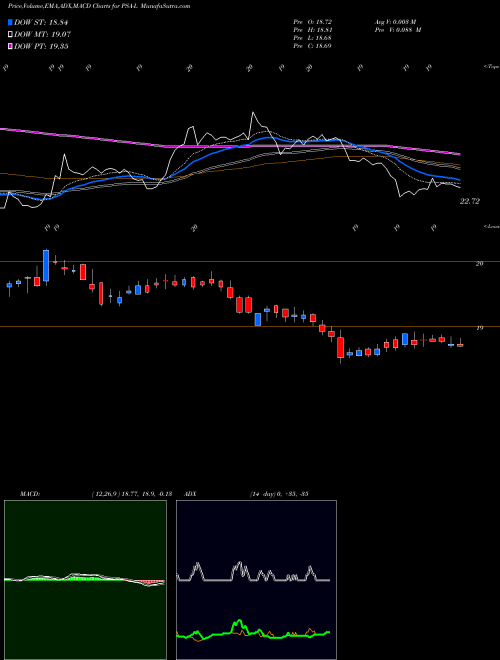Select the 'DOW PT: 19.35' legend text
The image size is (500, 660).
coord(41,46)
